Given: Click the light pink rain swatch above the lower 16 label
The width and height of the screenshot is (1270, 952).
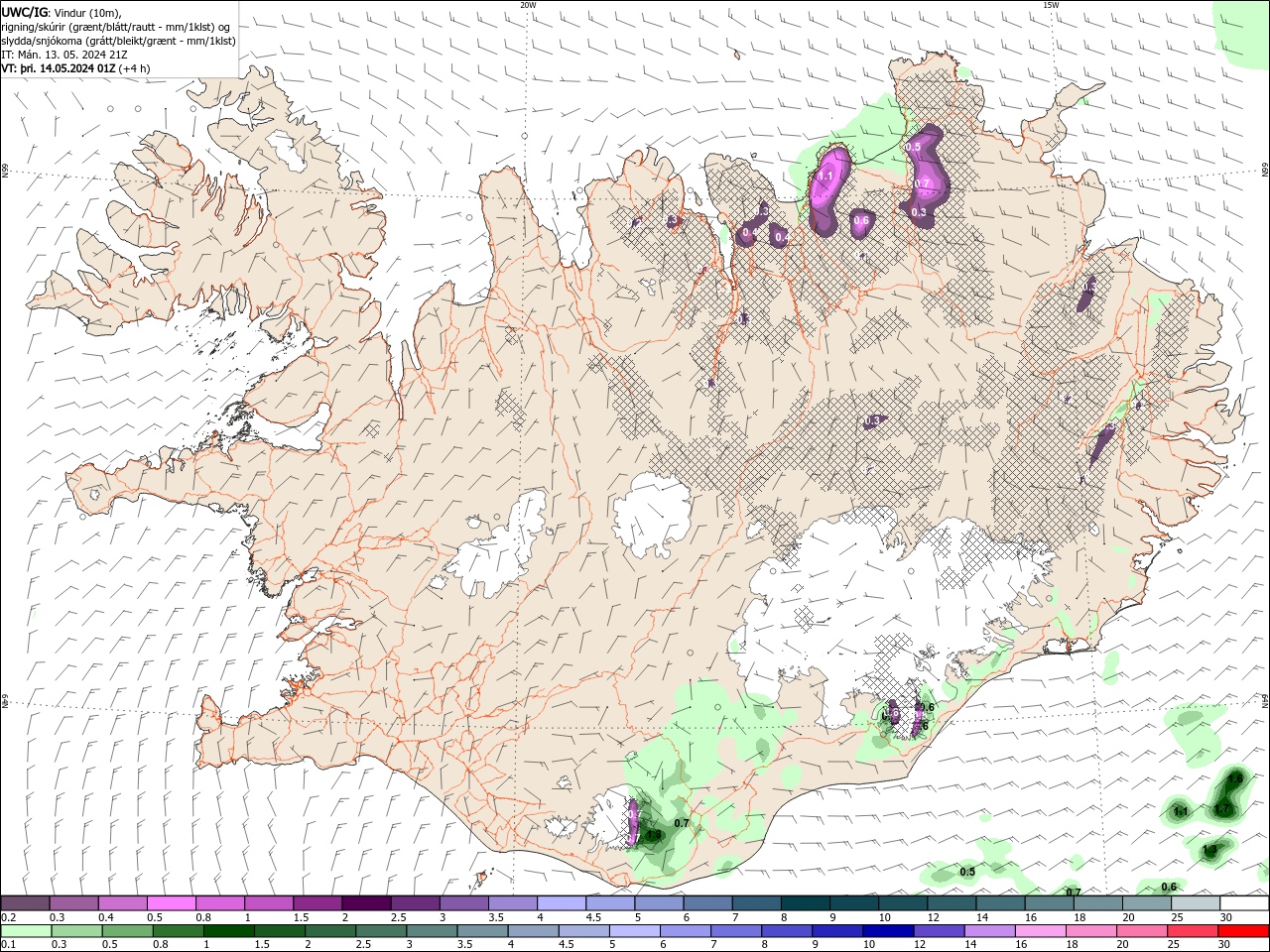Looking at the screenshot, I should 1041,931.
